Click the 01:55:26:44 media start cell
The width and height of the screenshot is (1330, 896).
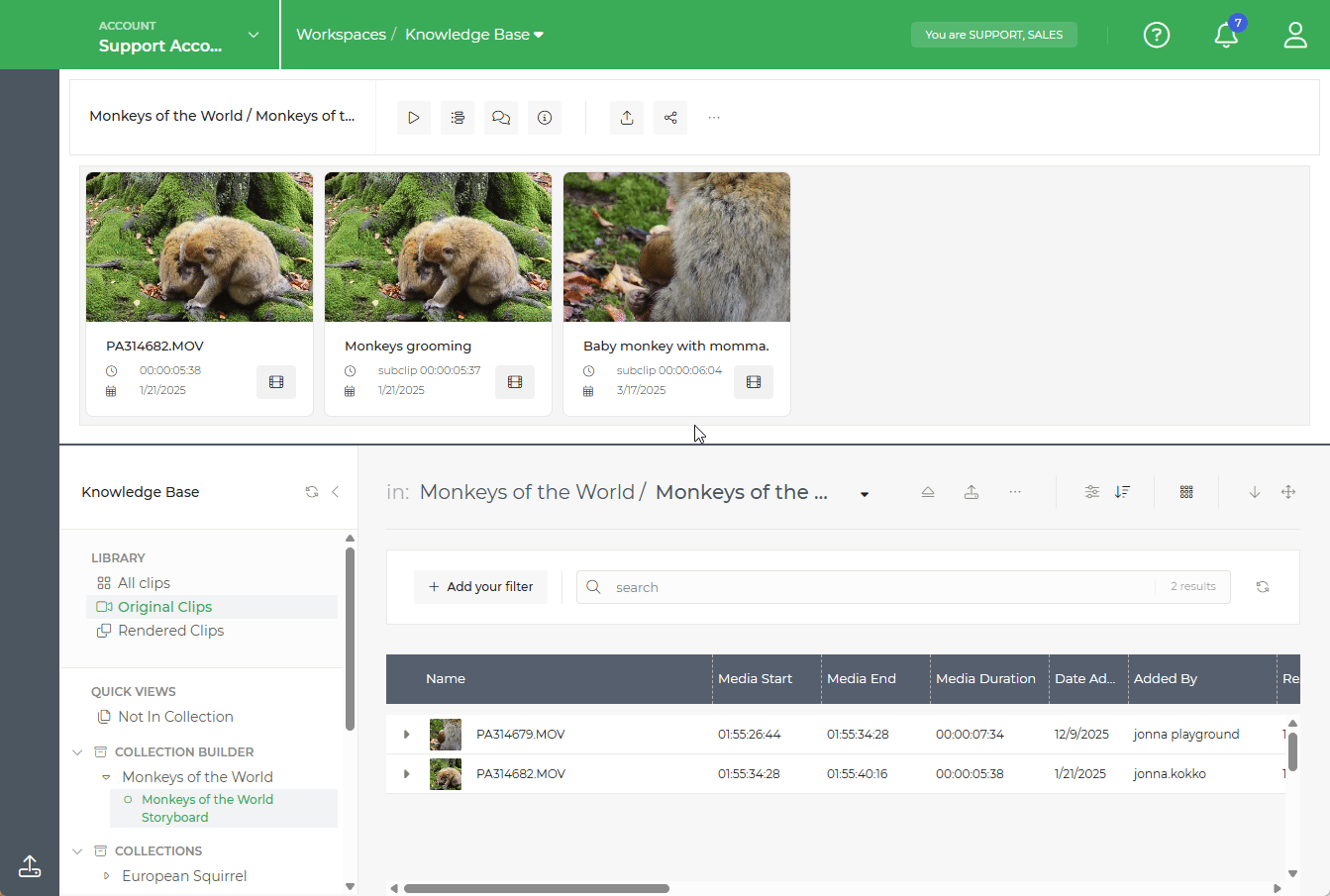(x=750, y=735)
